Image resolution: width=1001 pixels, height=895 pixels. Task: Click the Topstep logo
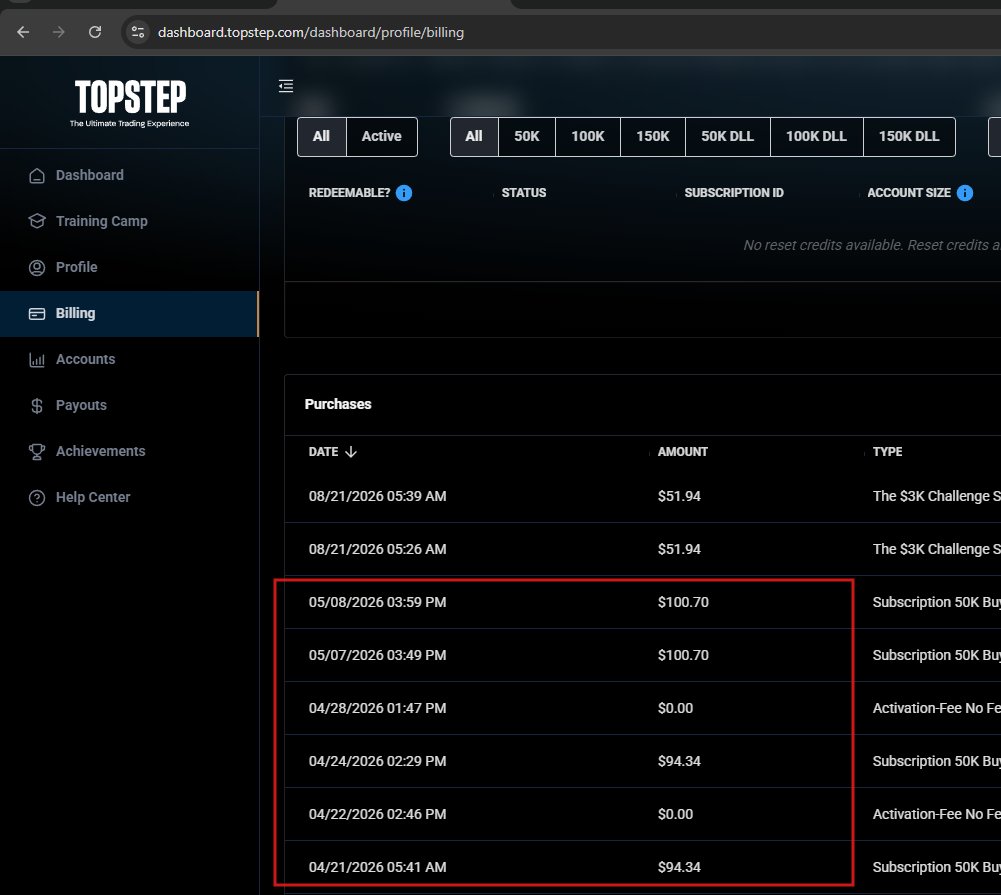point(130,103)
